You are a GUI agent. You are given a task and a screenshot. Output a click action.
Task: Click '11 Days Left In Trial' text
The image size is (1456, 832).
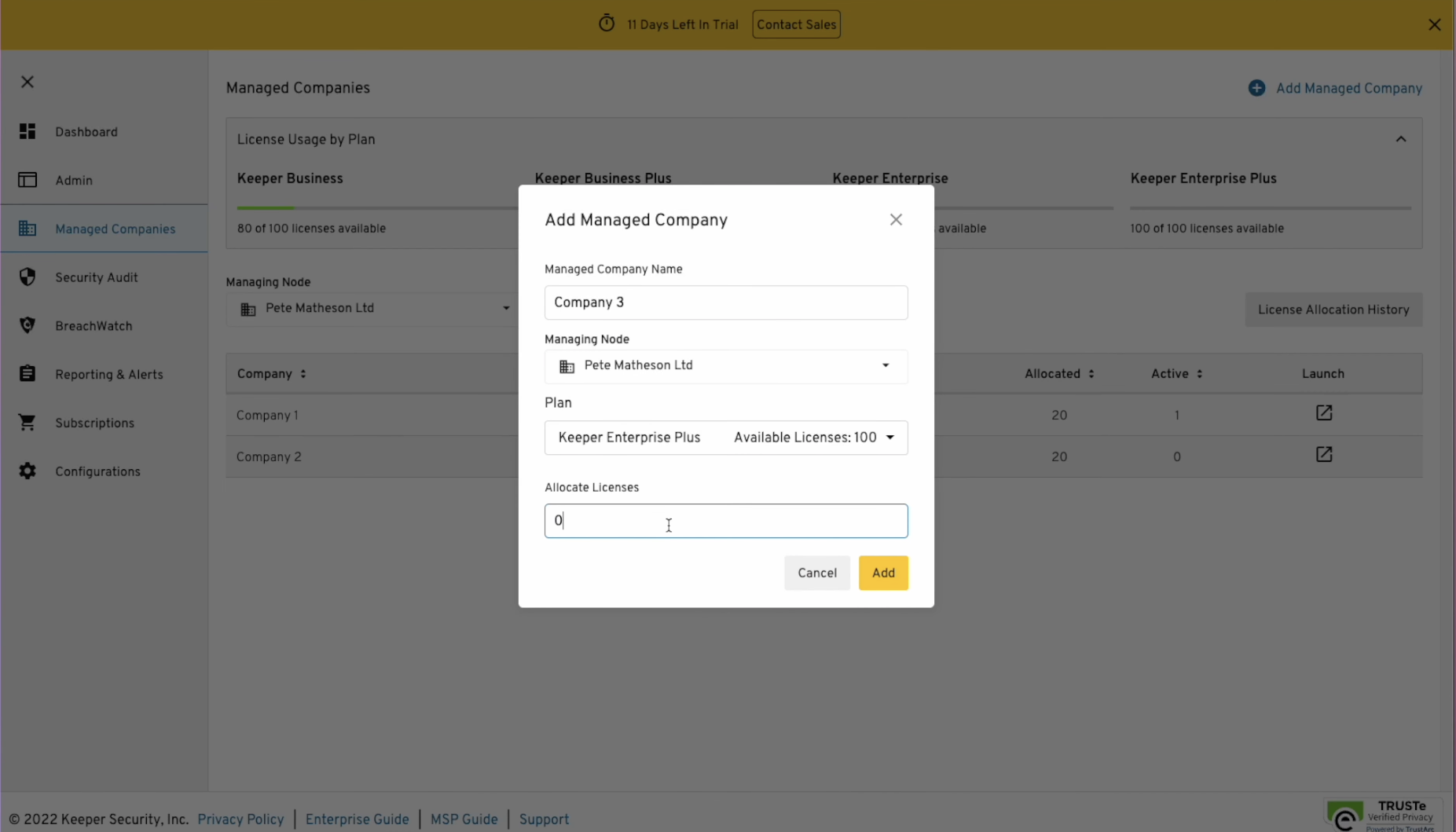pos(682,25)
